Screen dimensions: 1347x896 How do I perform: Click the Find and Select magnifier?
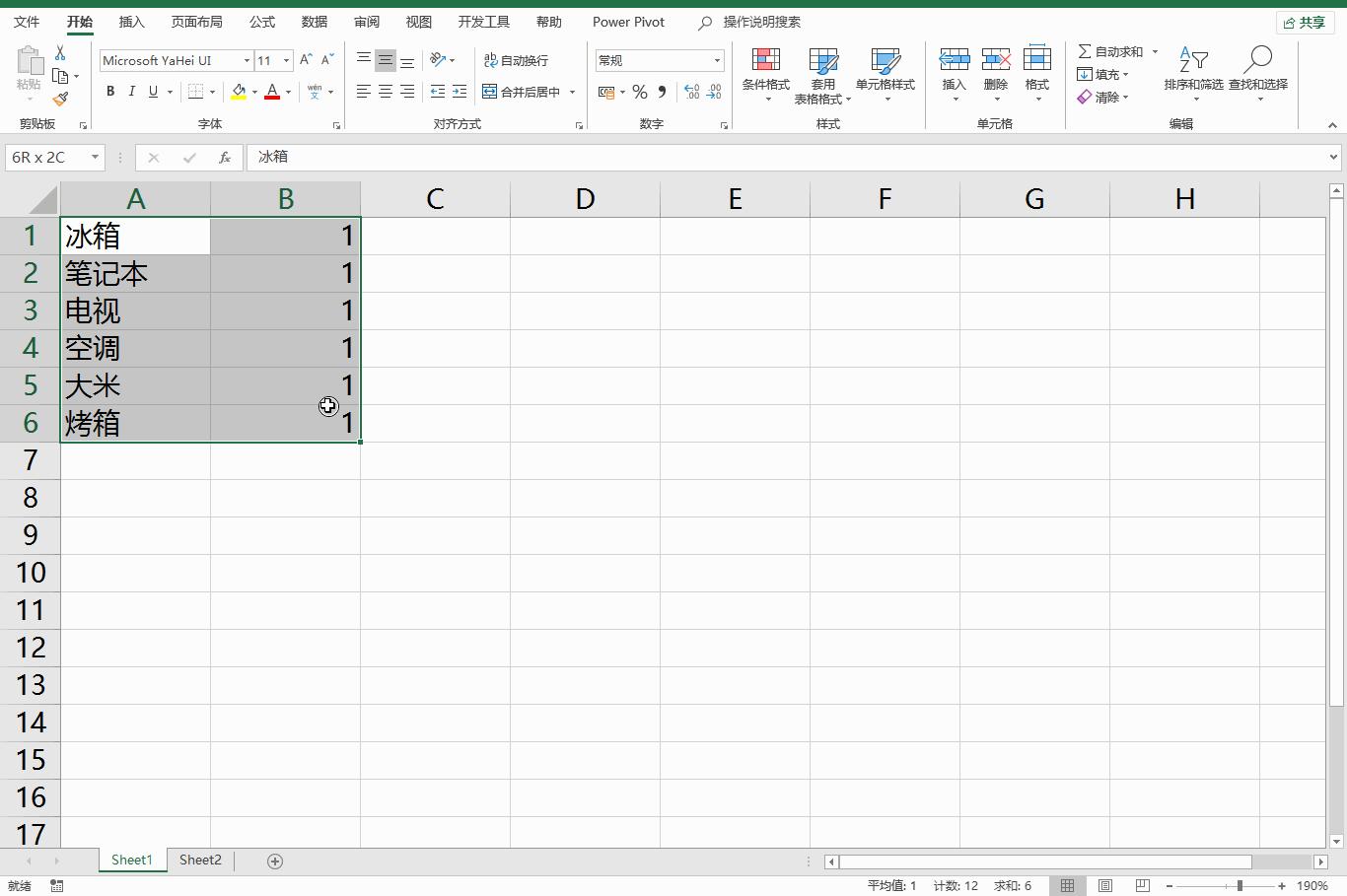pos(1257,61)
